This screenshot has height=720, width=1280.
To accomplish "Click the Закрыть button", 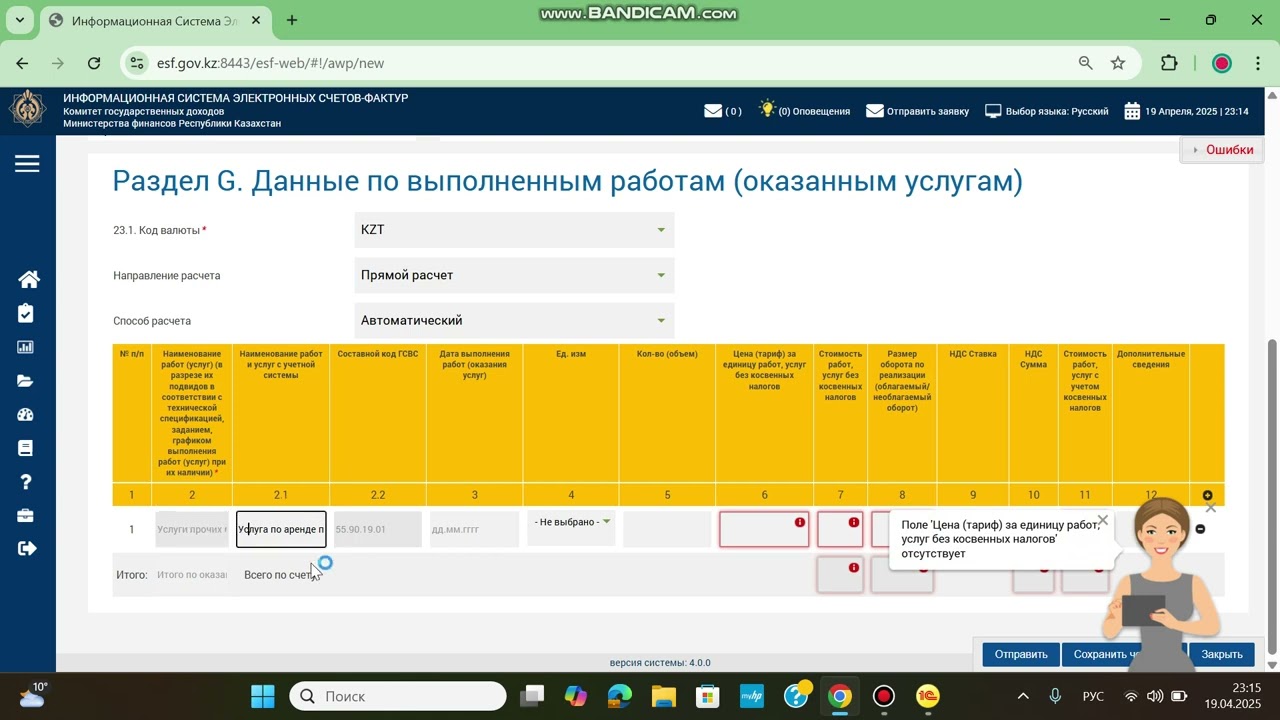I will point(1221,654).
